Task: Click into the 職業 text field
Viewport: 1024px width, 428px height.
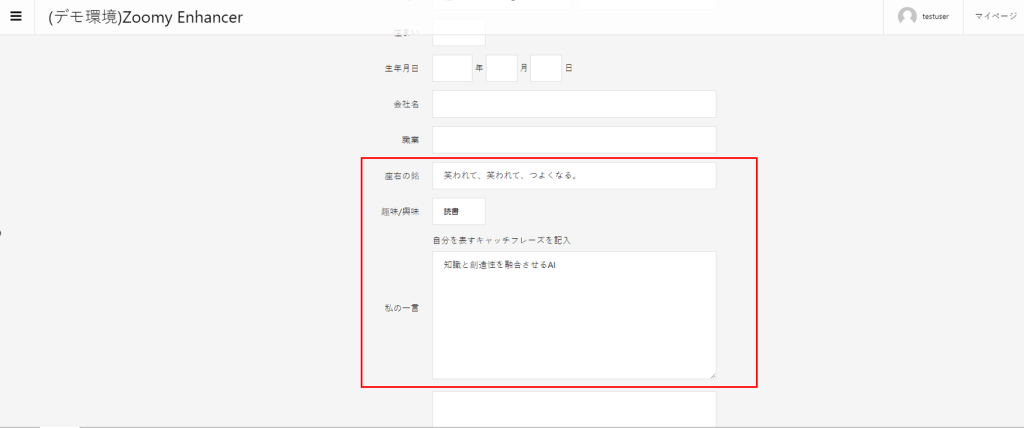Action: 574,140
